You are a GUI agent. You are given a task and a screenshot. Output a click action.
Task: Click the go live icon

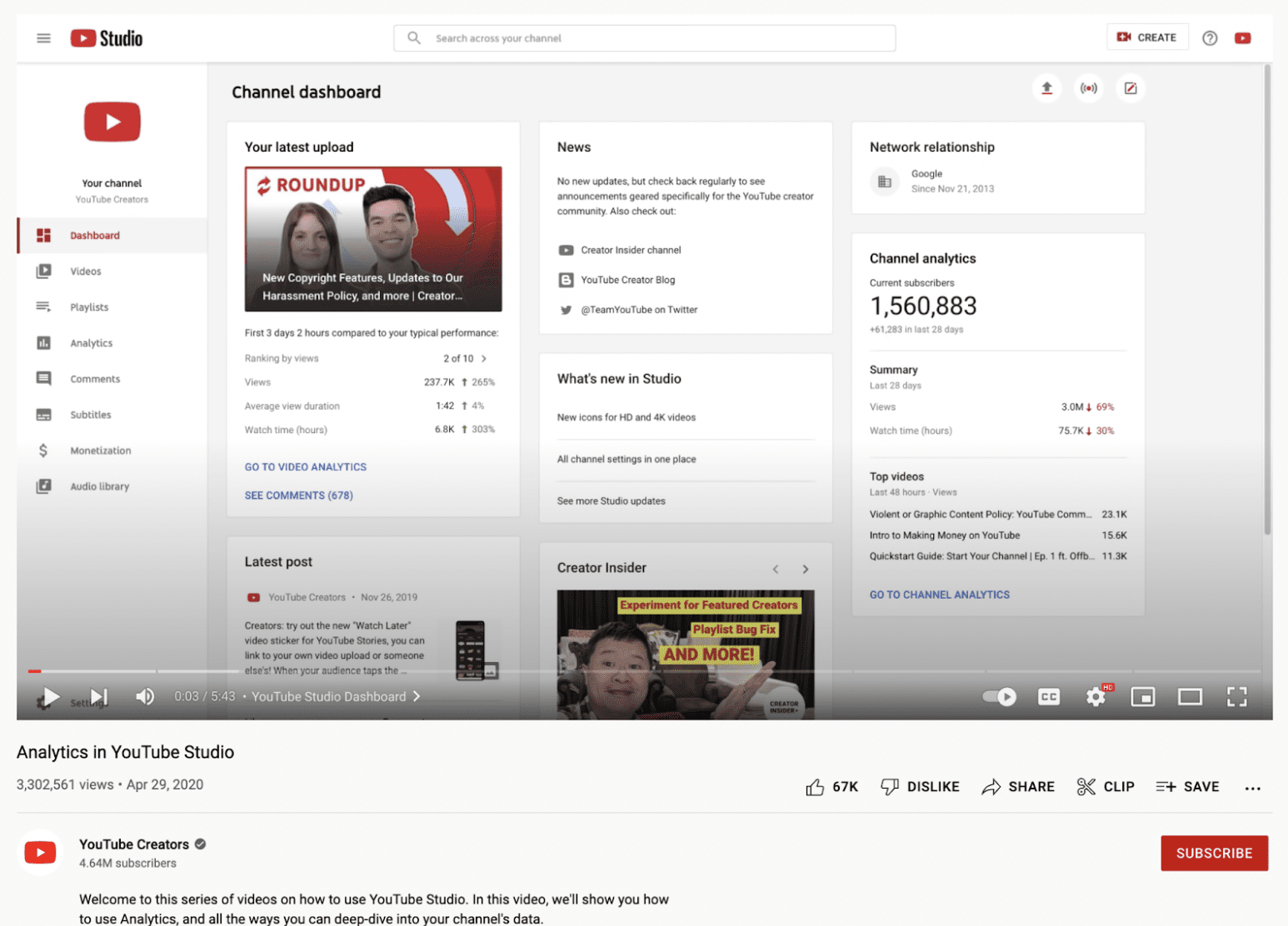tap(1088, 88)
